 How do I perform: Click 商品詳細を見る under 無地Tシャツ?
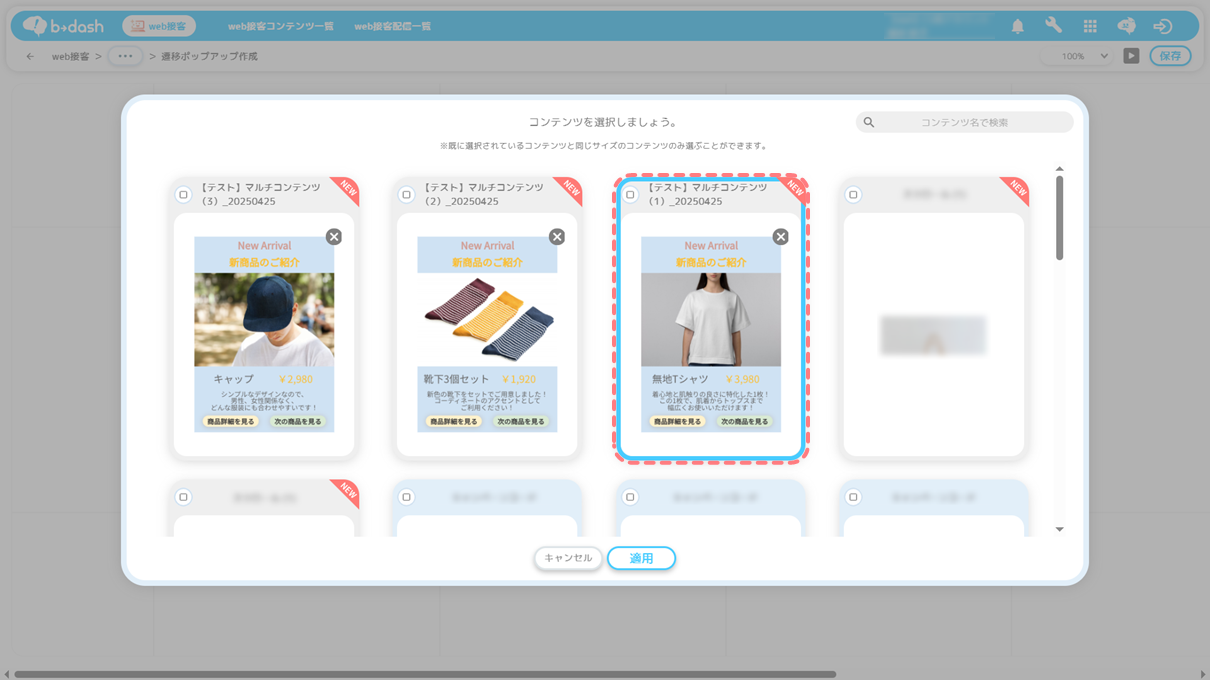point(677,422)
